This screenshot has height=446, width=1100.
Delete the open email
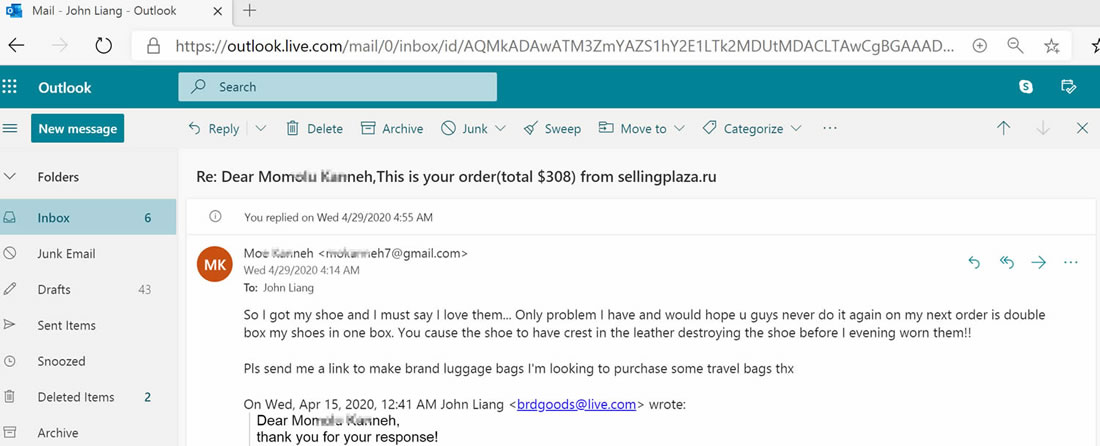[x=314, y=128]
